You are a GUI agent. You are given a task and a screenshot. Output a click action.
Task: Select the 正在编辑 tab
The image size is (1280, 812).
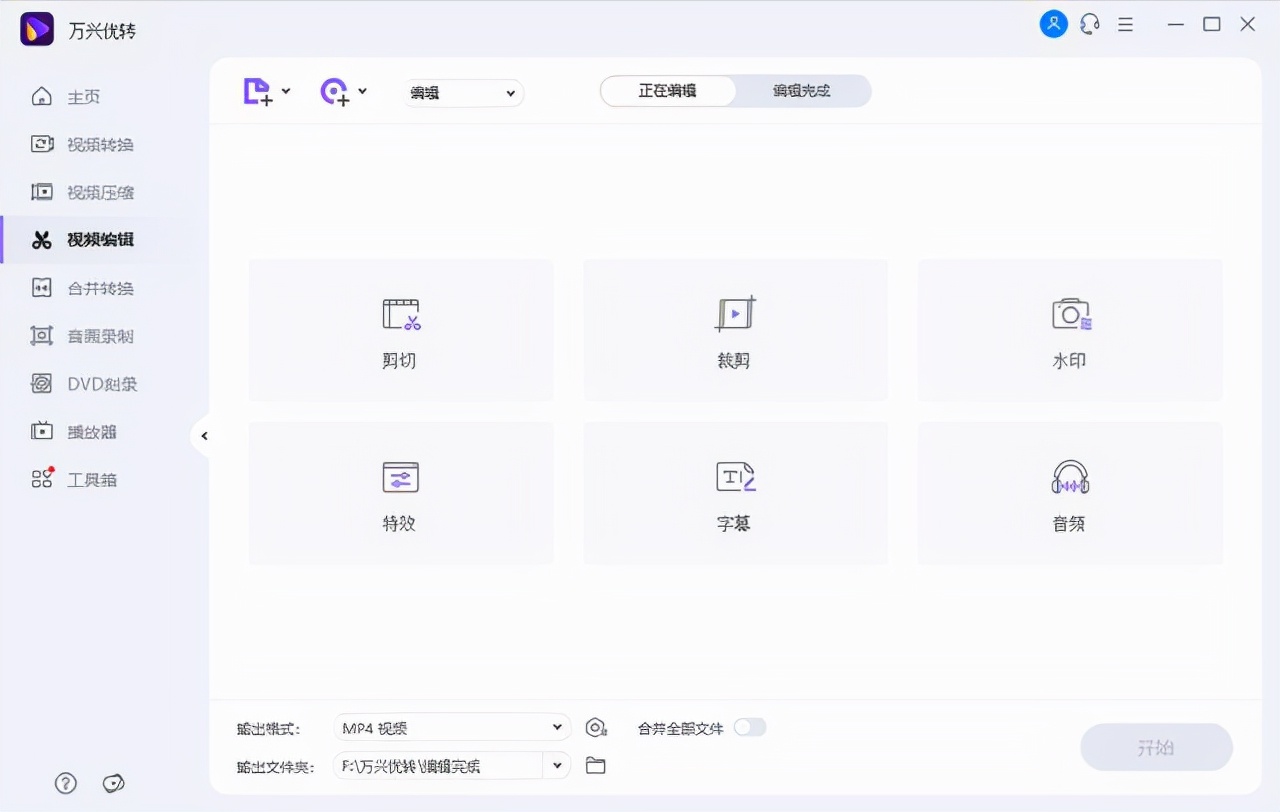click(x=666, y=90)
